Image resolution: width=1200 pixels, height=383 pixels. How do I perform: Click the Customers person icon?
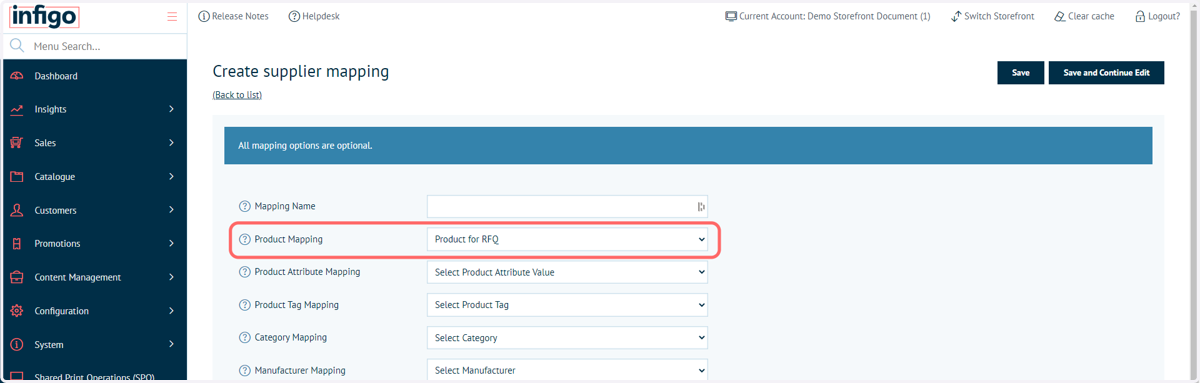pos(17,210)
